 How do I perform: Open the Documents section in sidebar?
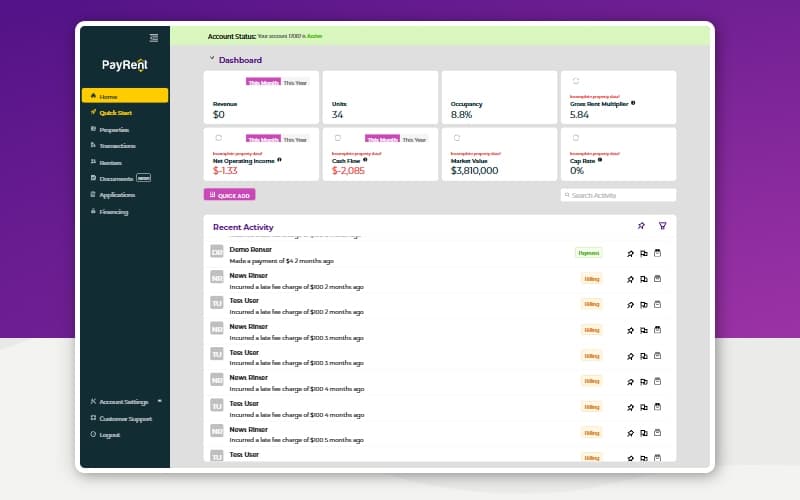[x=116, y=178]
